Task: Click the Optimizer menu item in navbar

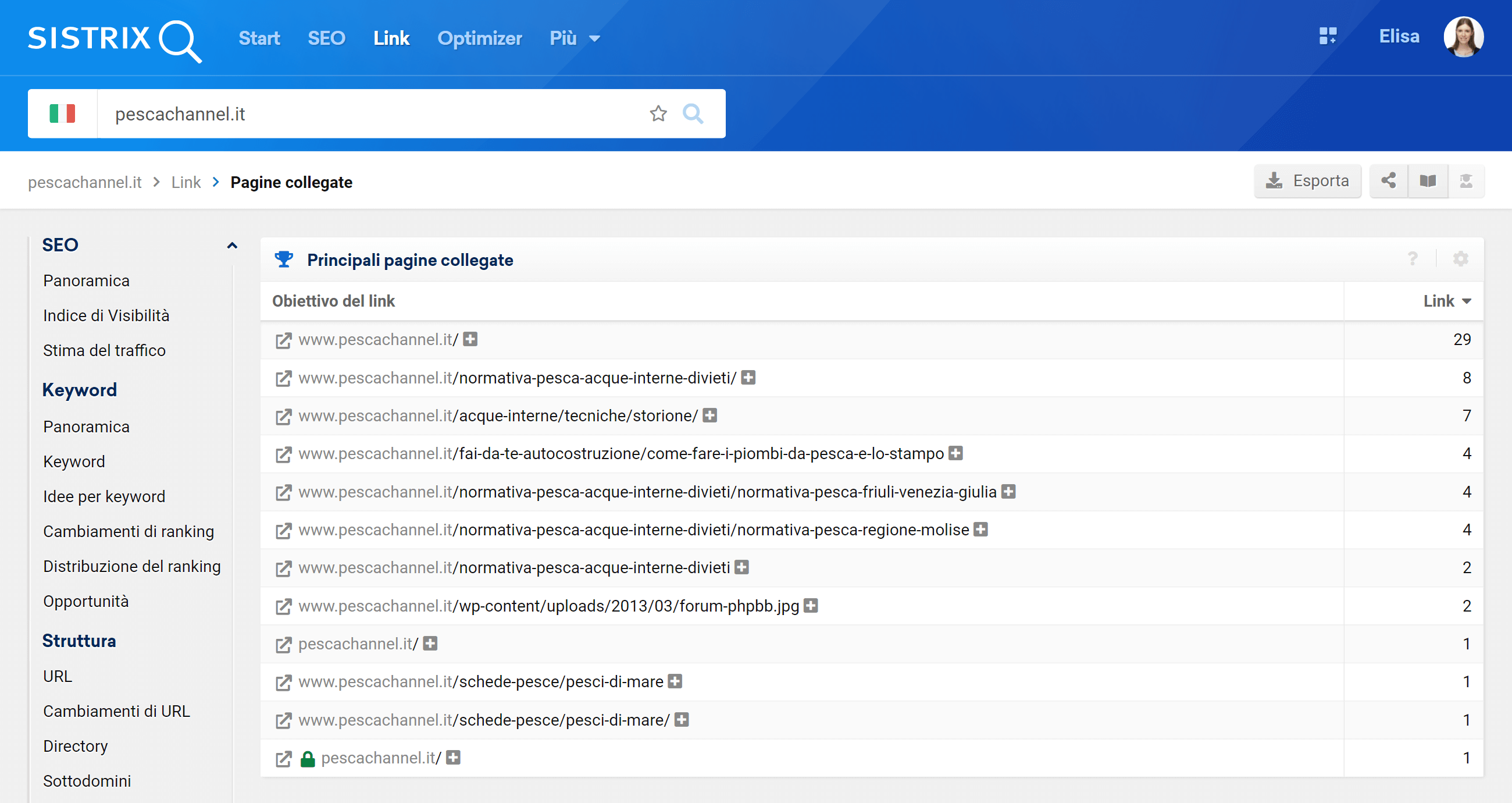Action: point(480,38)
